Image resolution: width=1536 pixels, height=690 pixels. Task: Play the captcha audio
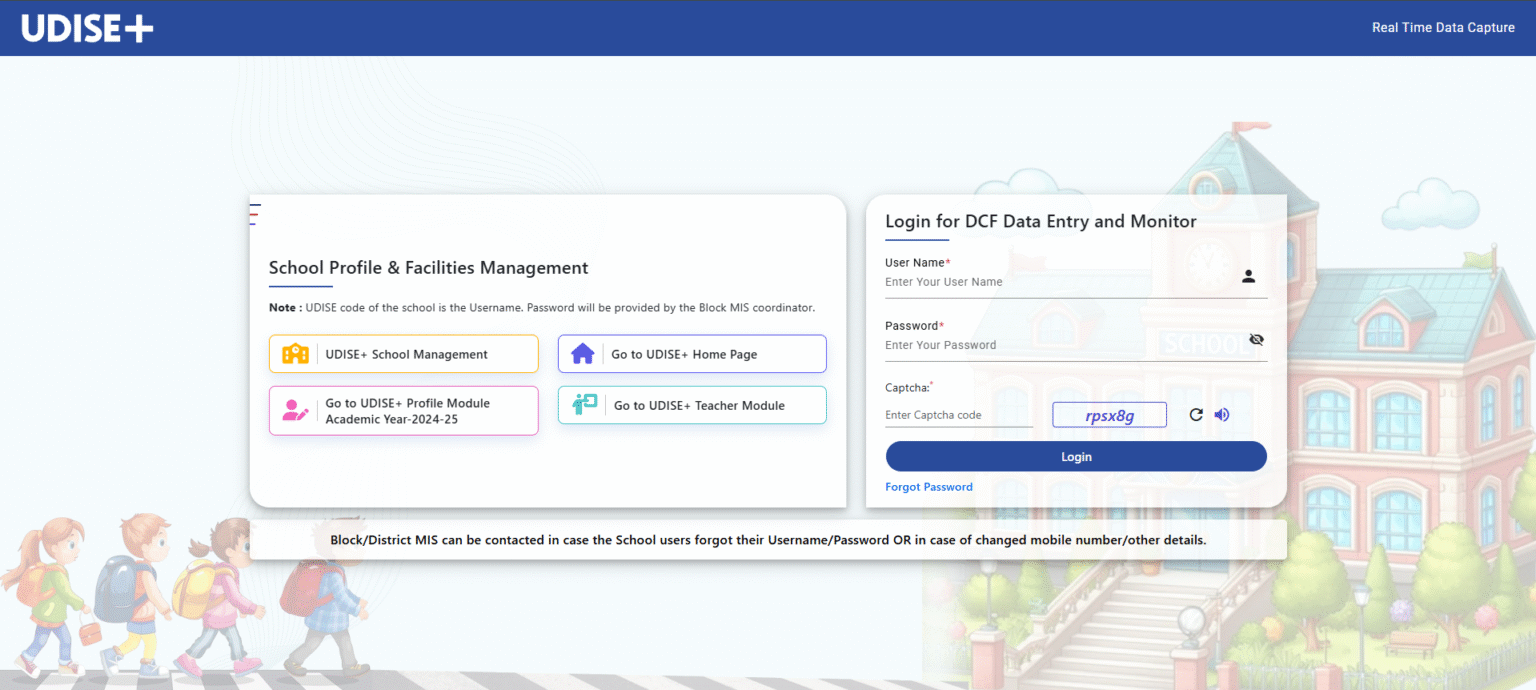tap(1221, 414)
